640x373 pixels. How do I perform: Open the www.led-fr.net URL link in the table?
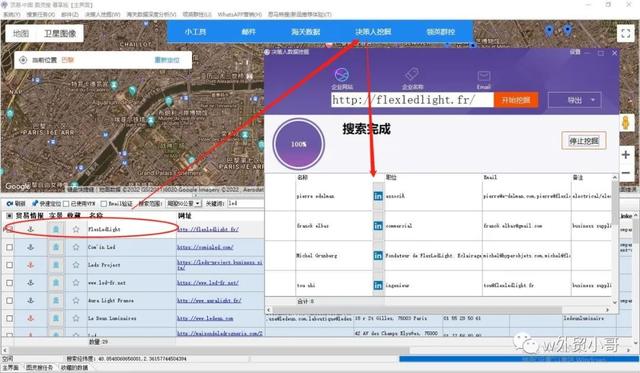[x=208, y=282]
